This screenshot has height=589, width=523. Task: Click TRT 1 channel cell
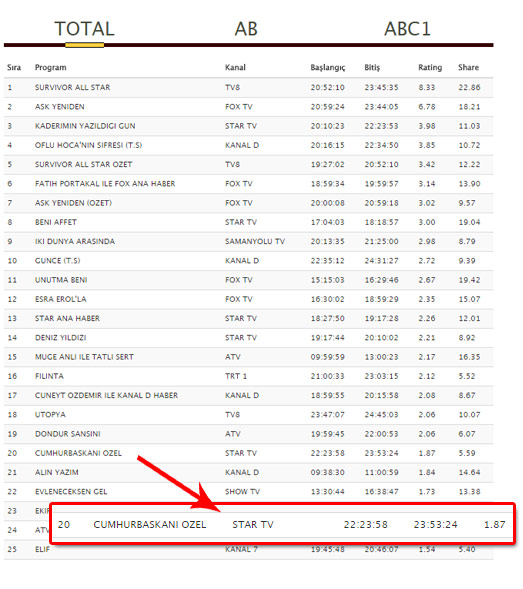[236, 376]
